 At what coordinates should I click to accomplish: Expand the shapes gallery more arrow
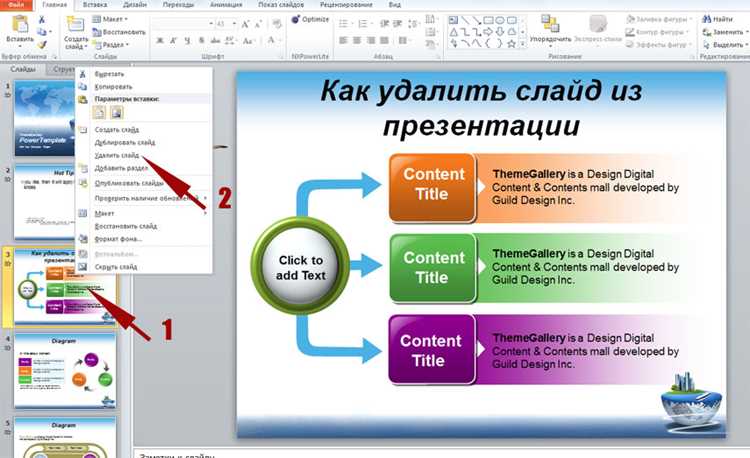(x=523, y=44)
